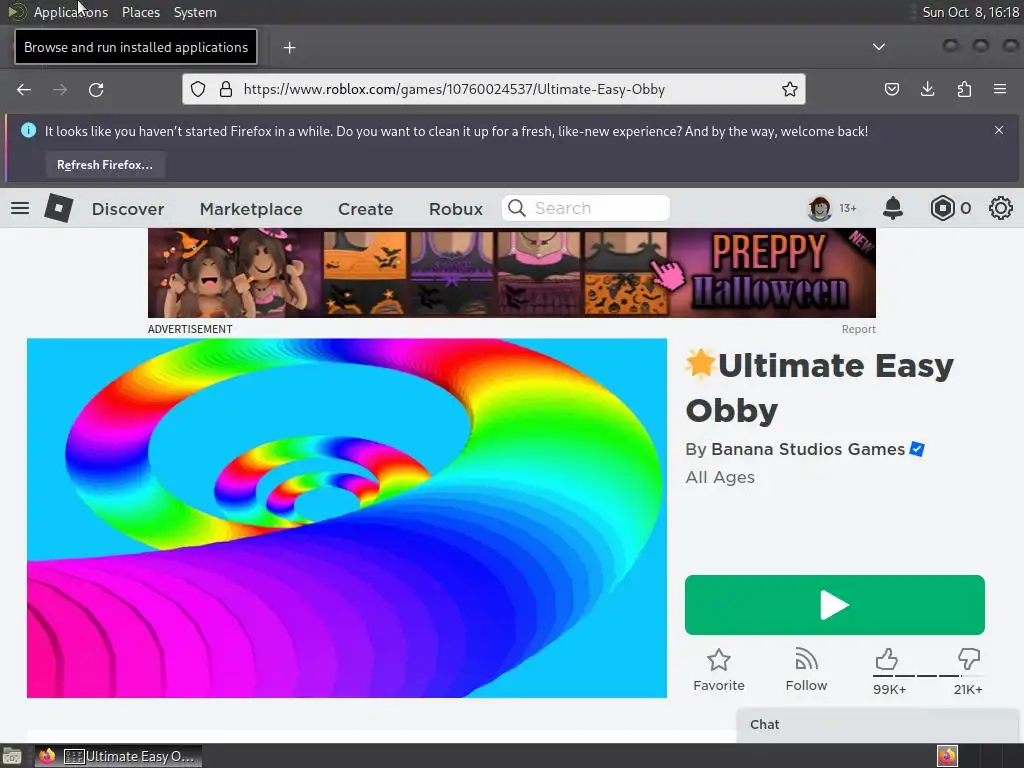Report the advertisement
The height and width of the screenshot is (768, 1024).
click(858, 329)
